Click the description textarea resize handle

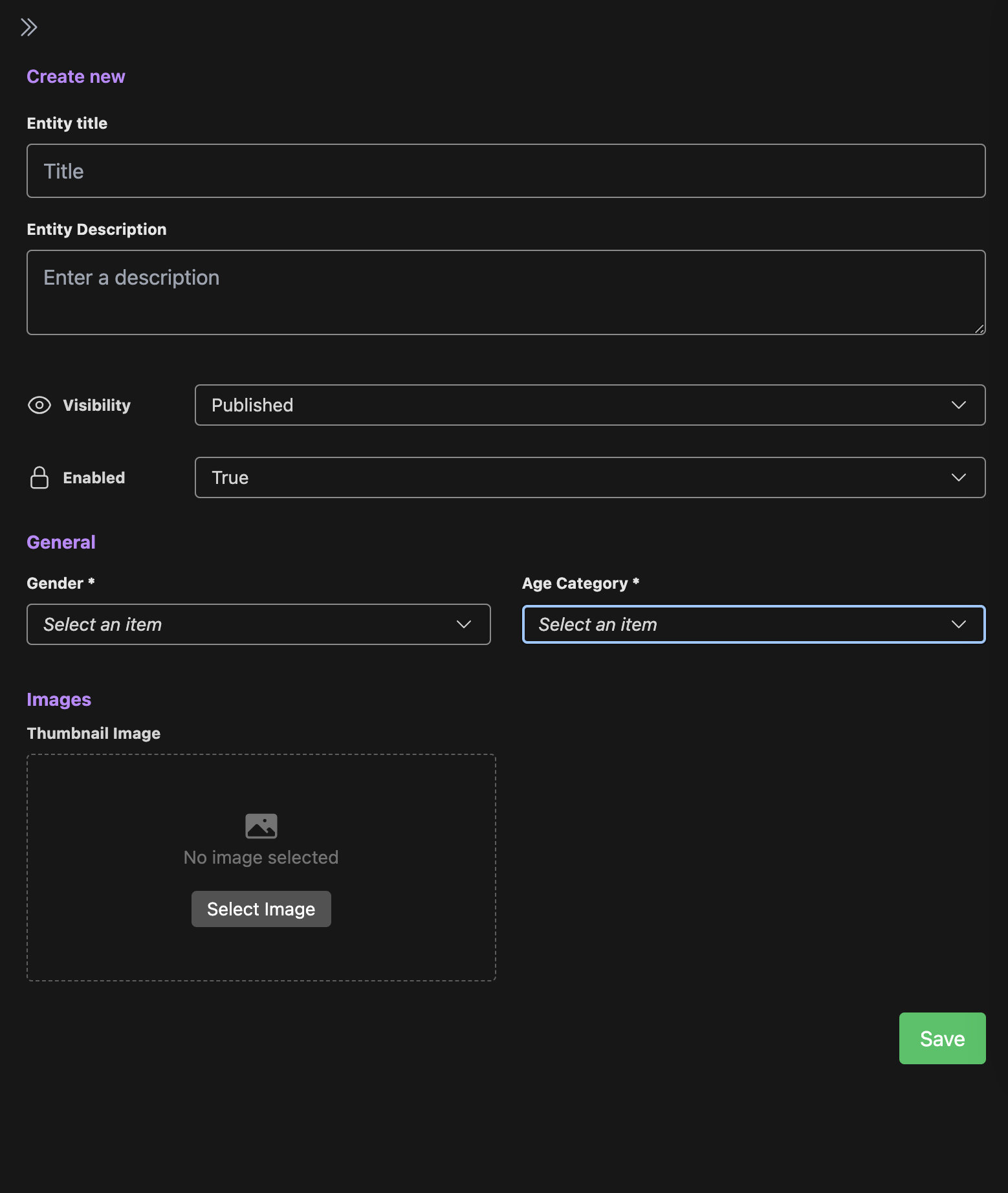coord(980,329)
